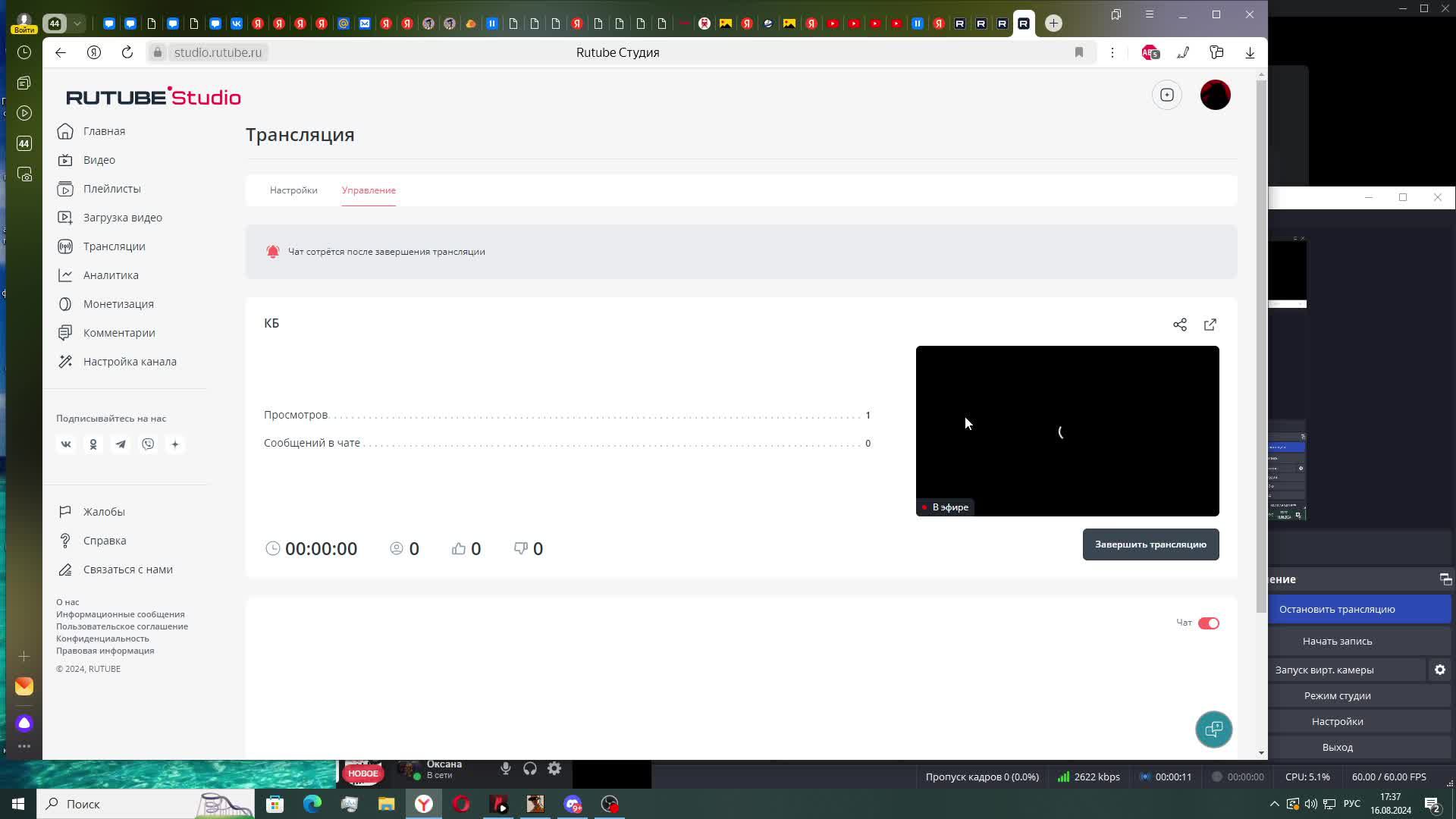Open Комментарии section
The image size is (1456, 819).
coord(106,333)
